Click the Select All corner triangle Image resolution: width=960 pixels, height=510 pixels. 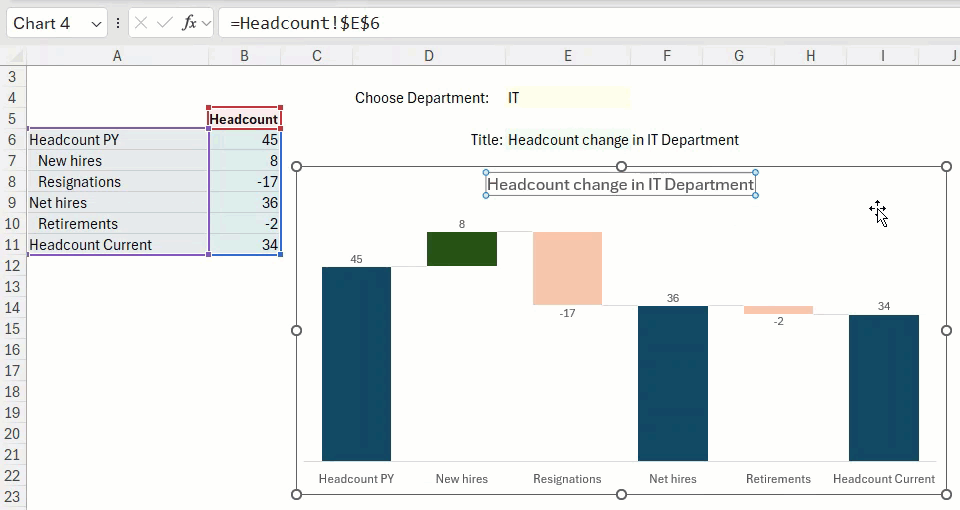[13, 56]
